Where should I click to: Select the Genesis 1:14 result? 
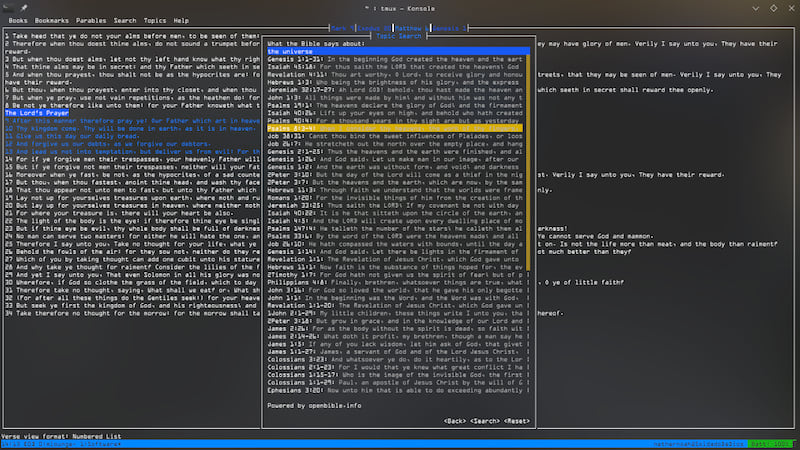pyautogui.click(x=395, y=252)
